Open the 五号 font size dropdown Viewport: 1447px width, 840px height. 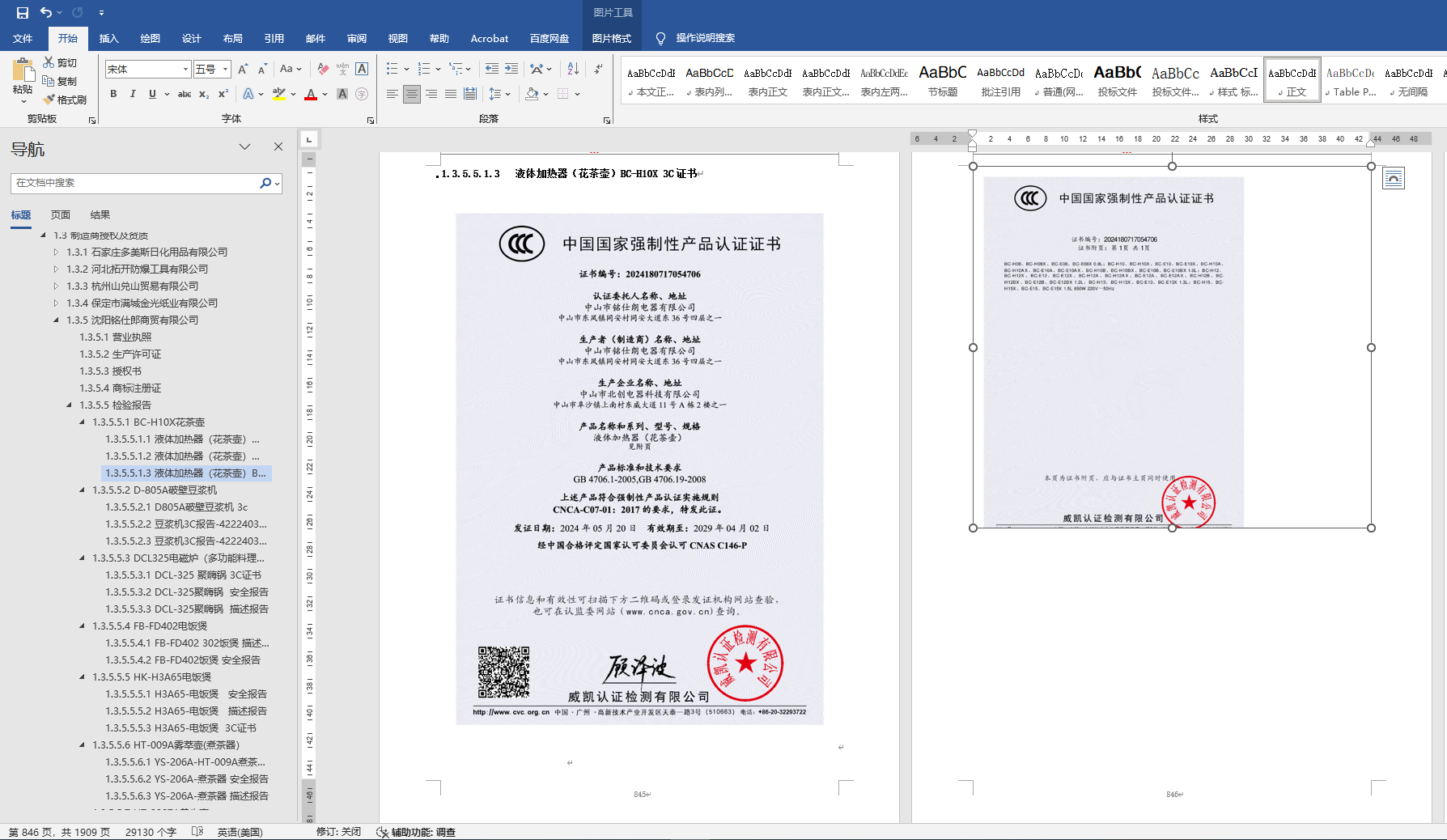pyautogui.click(x=226, y=70)
